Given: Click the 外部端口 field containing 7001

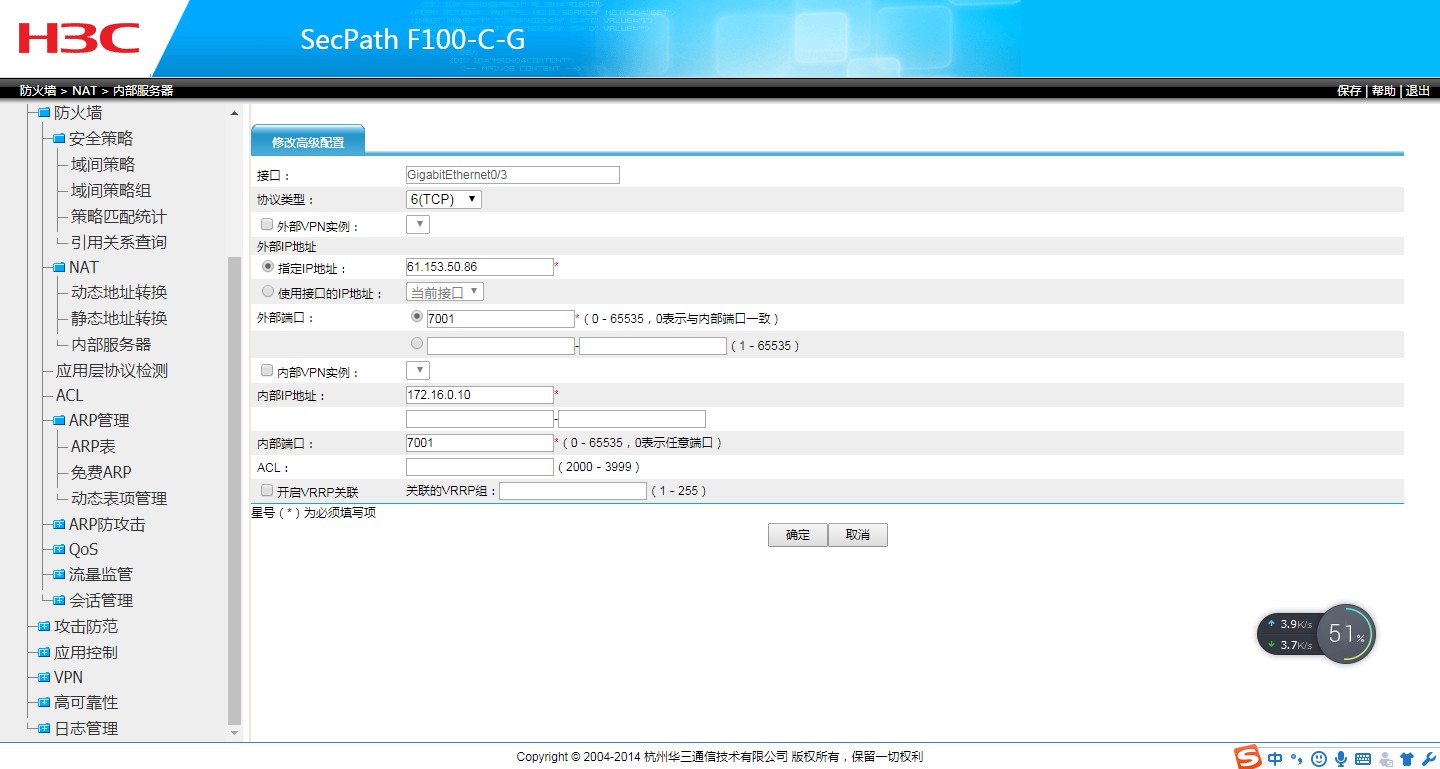Looking at the screenshot, I should pyautogui.click(x=500, y=319).
